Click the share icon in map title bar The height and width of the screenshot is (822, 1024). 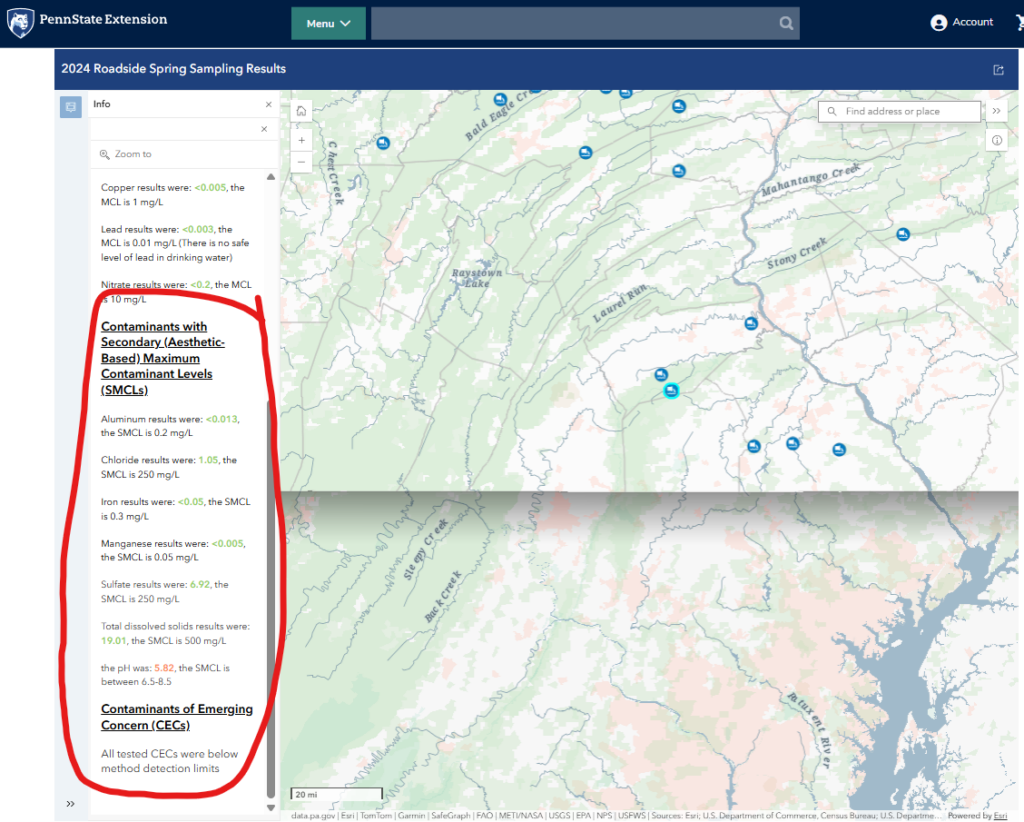pos(998,69)
